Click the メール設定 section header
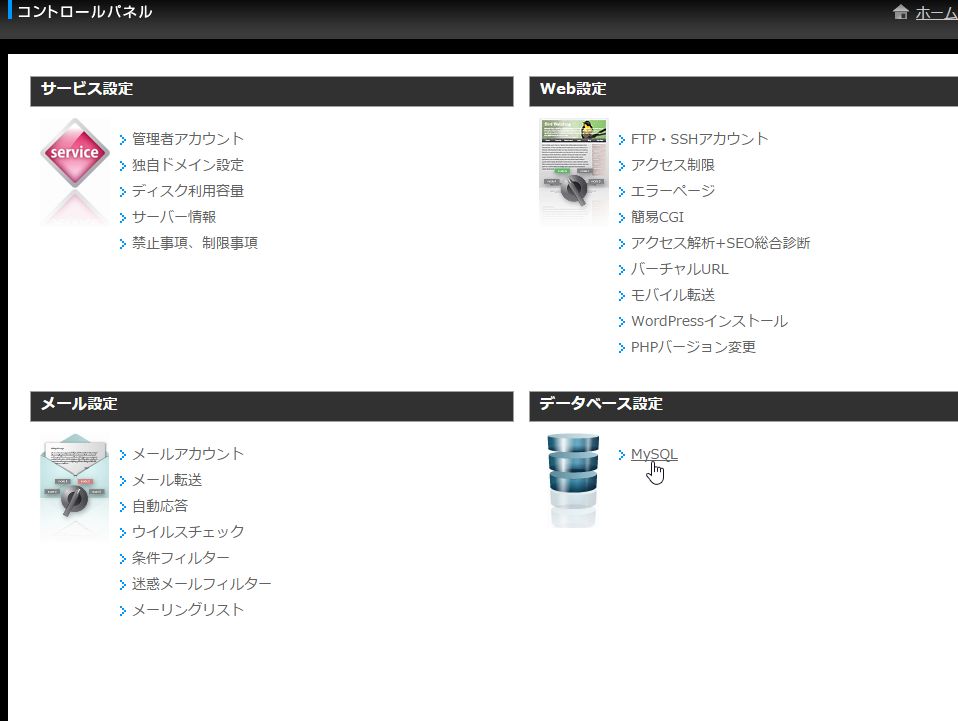Viewport: 958px width, 721px height. coord(272,406)
